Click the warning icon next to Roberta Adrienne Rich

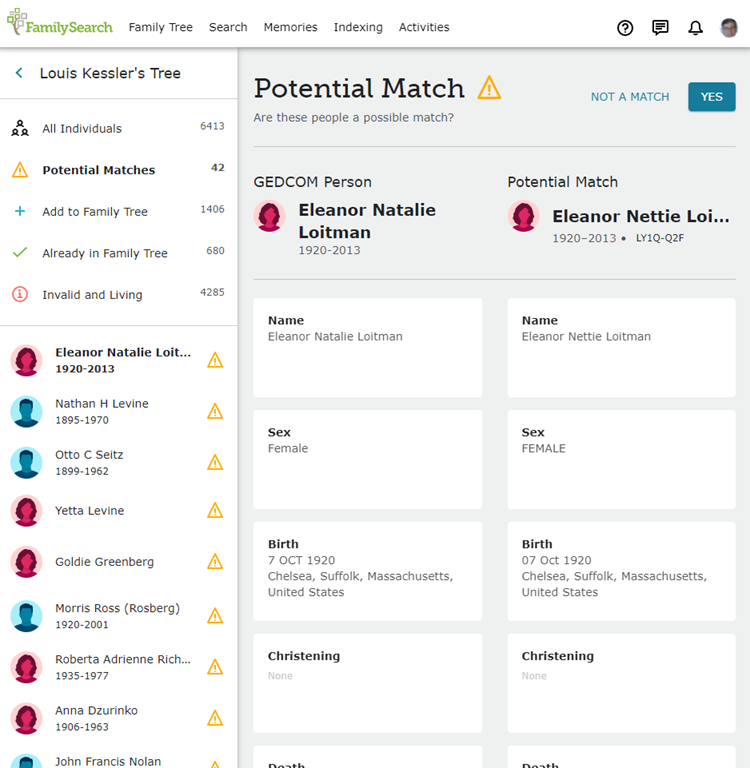215,667
